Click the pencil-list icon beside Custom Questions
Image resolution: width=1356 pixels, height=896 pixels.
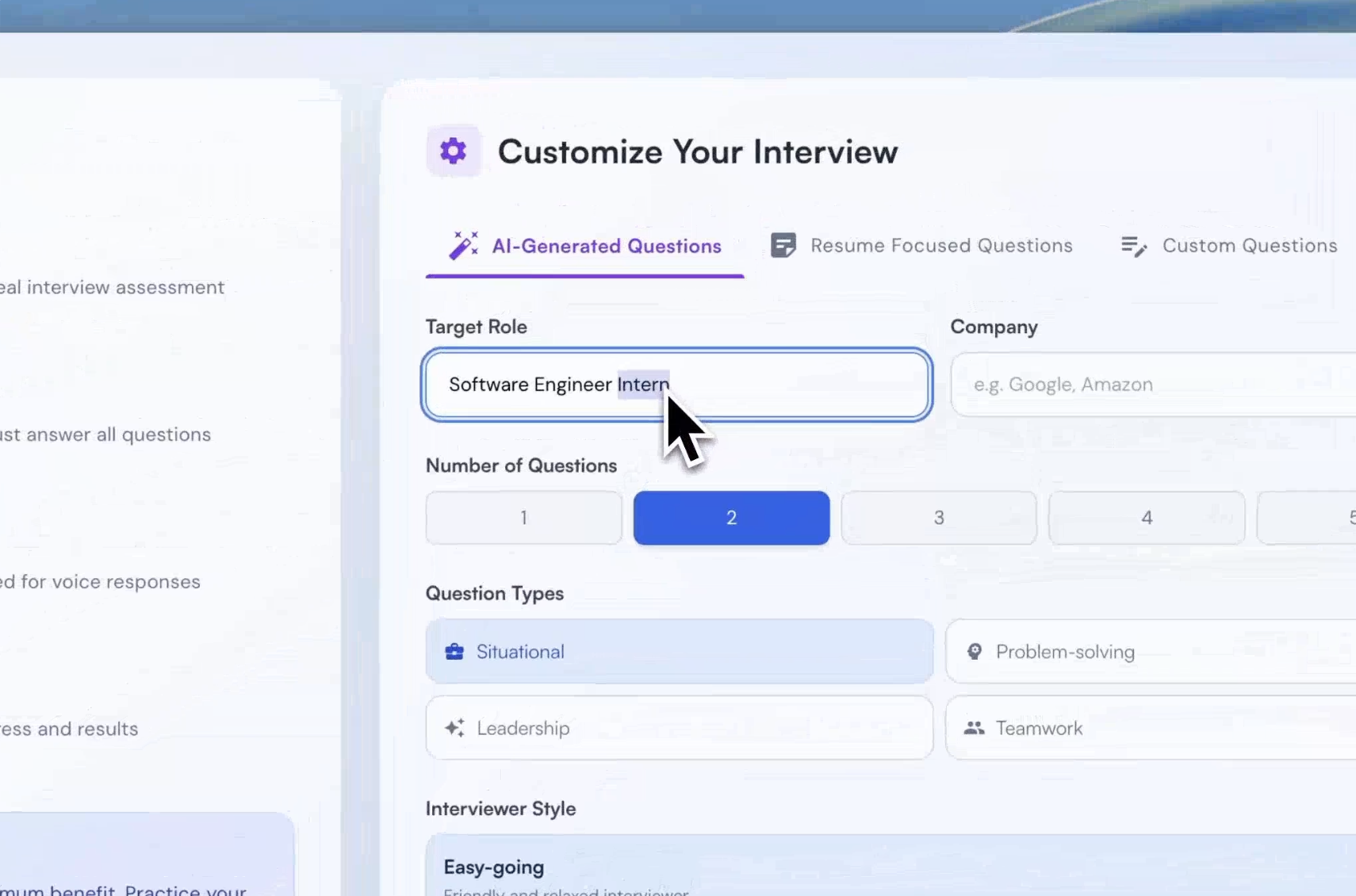(x=1134, y=246)
